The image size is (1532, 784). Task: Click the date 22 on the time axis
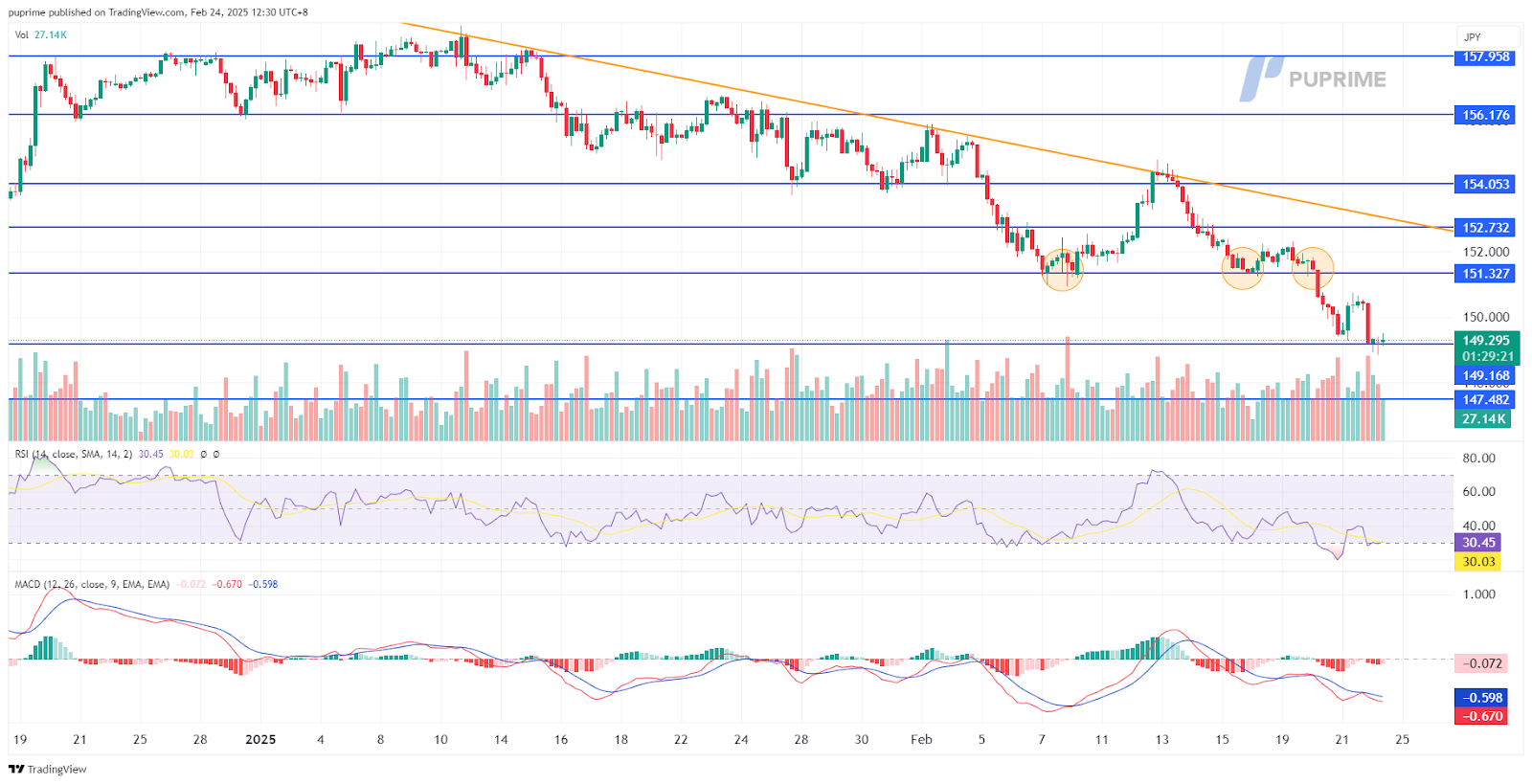tap(681, 739)
